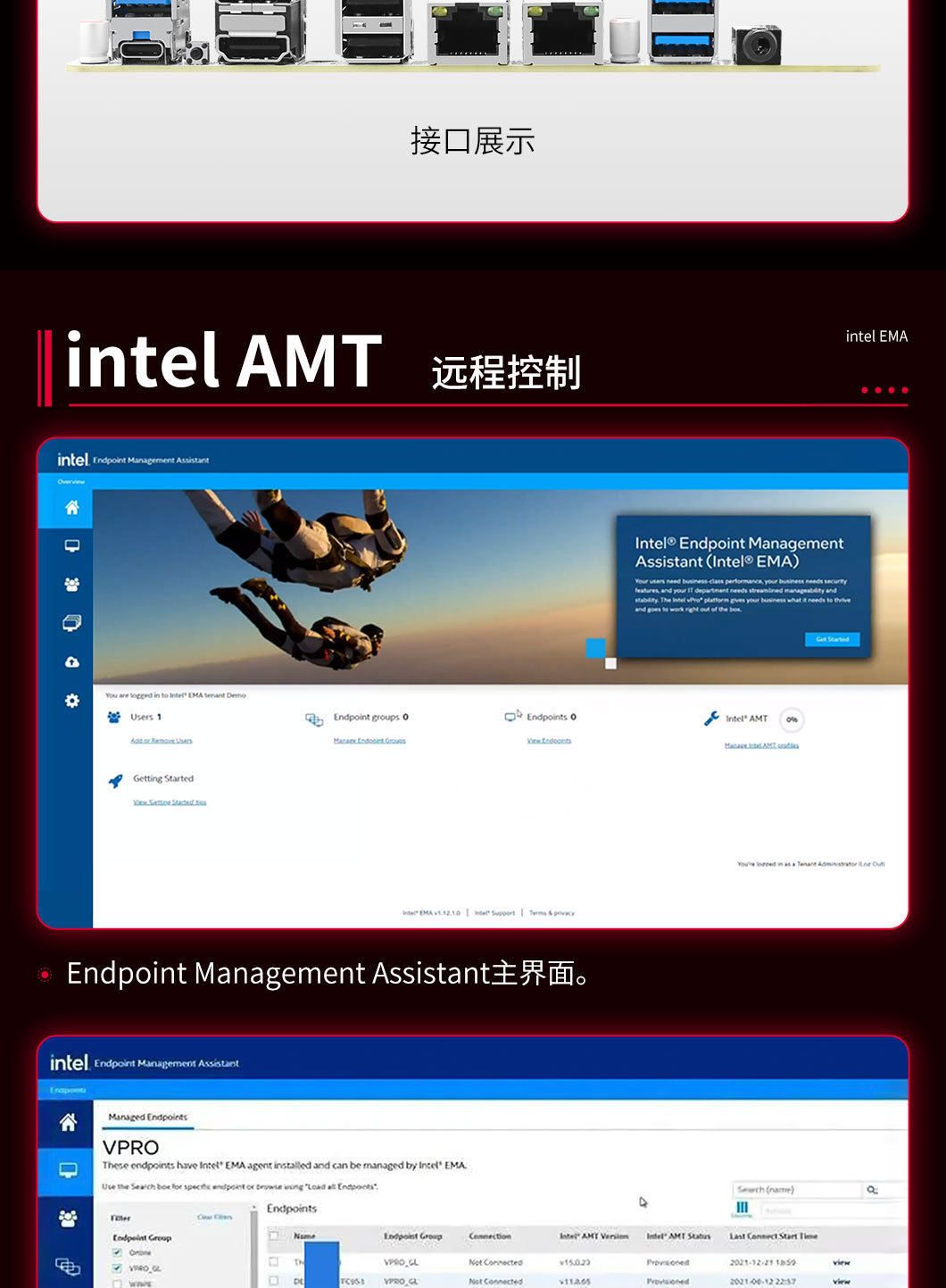Open Endpoint Groups icon in Endpoints screenshot sidebar
Image resolution: width=946 pixels, height=1288 pixels.
(68, 1266)
